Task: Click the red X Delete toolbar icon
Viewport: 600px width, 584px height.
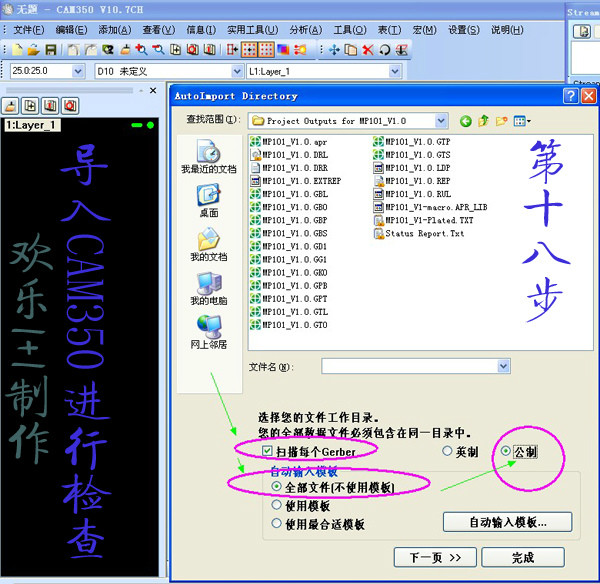Action: click(368, 50)
